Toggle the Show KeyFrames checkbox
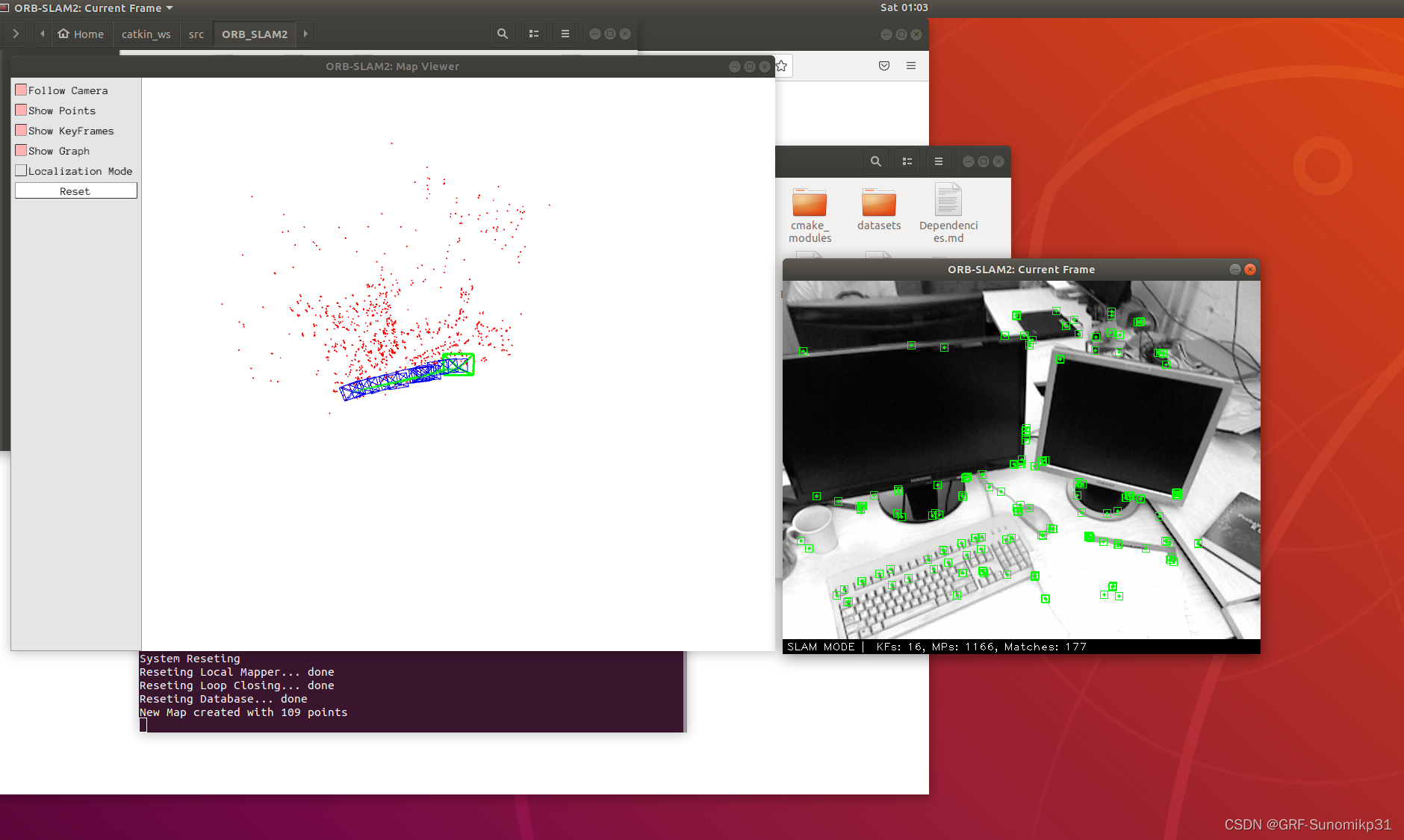The width and height of the screenshot is (1404, 840). tap(21, 130)
